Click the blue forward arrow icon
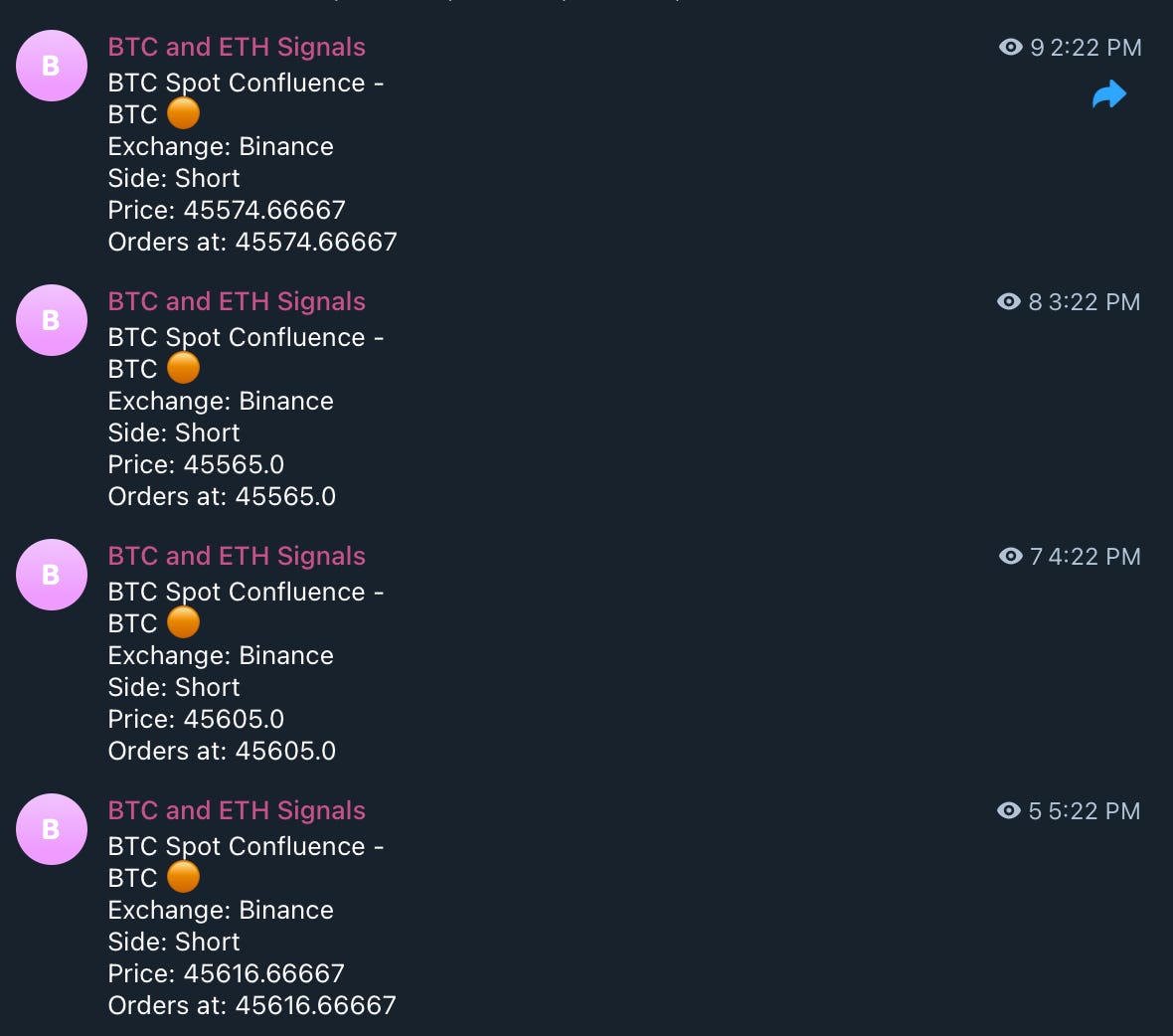 click(1109, 94)
